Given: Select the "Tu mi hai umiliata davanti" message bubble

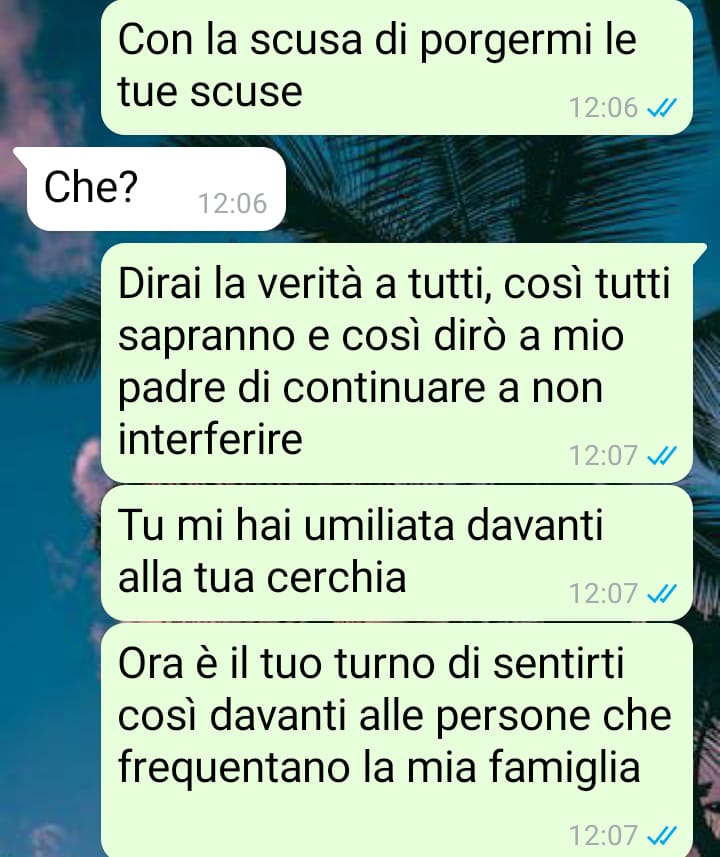Looking at the screenshot, I should pos(397,553).
